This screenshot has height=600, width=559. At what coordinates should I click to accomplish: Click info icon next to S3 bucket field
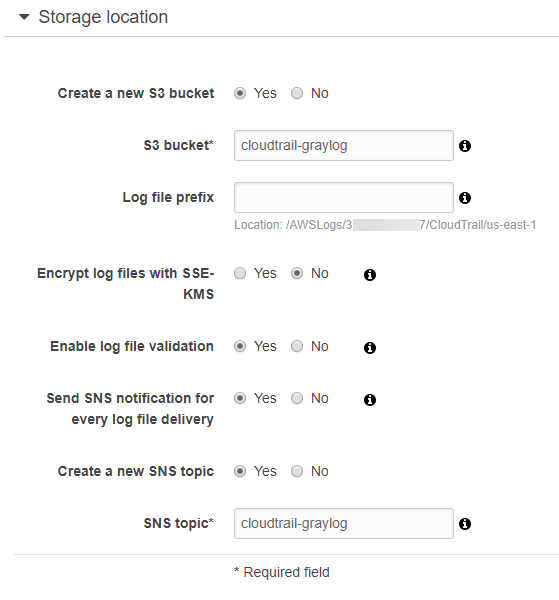coord(465,146)
